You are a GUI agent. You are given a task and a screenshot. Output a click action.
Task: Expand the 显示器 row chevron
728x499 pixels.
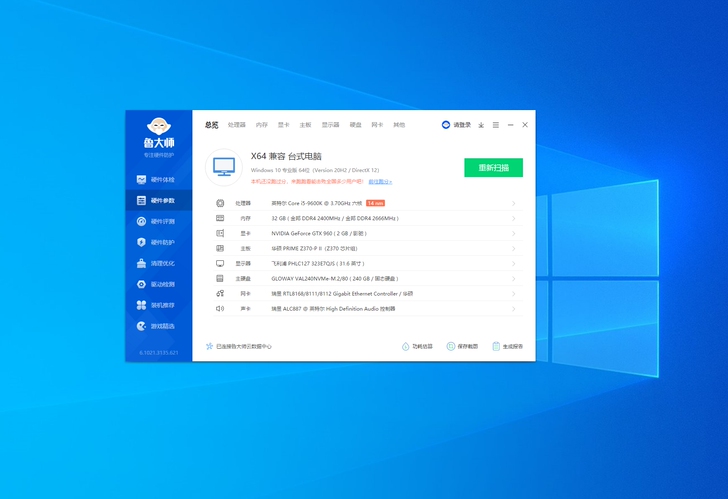click(x=514, y=264)
